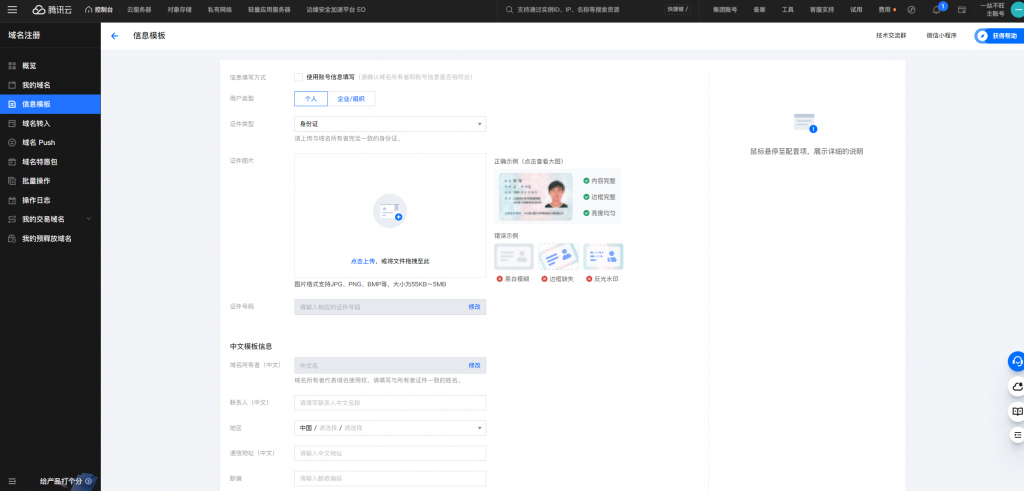This screenshot has width=1024, height=491.
Task: Open 边缘安全加速平台 EO in top navigation
Action: click(336, 10)
